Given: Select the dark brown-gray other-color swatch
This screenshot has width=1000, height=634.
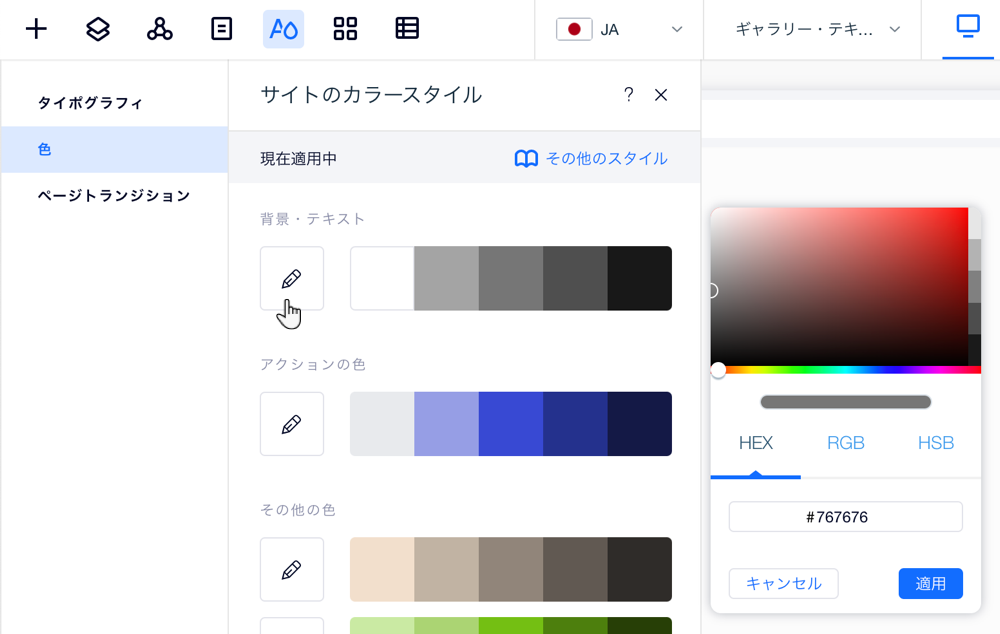Looking at the screenshot, I should point(575,570).
